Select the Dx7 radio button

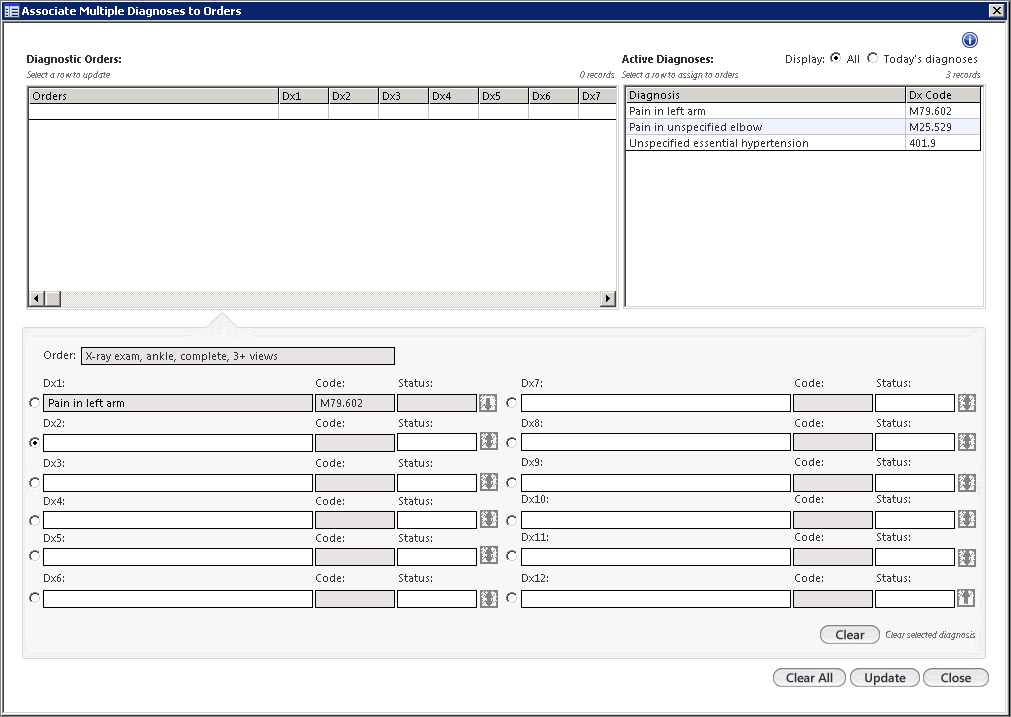coord(511,402)
